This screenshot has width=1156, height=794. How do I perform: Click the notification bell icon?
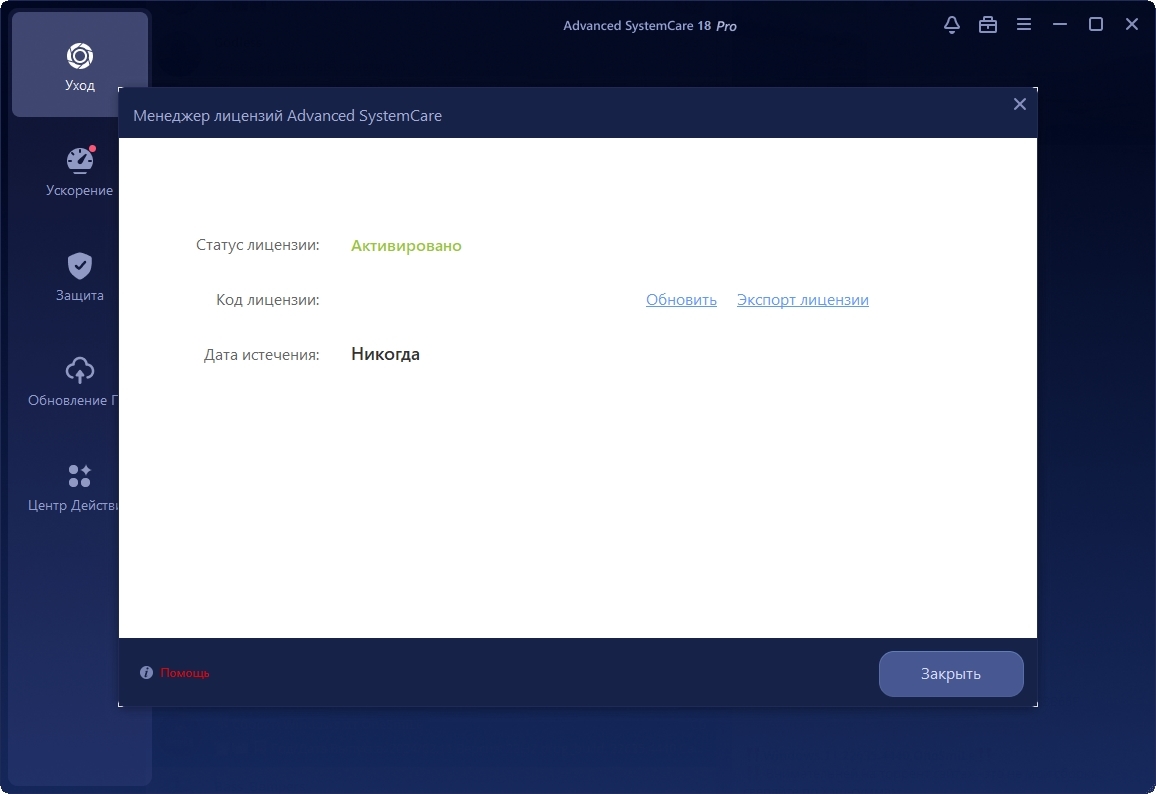click(x=952, y=24)
